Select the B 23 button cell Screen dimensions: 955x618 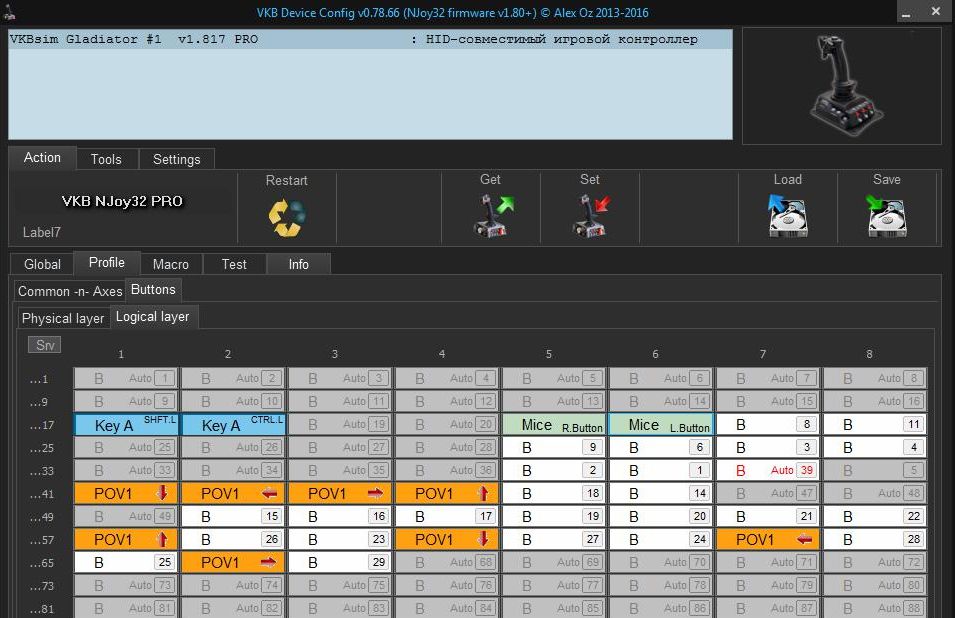[x=340, y=539]
